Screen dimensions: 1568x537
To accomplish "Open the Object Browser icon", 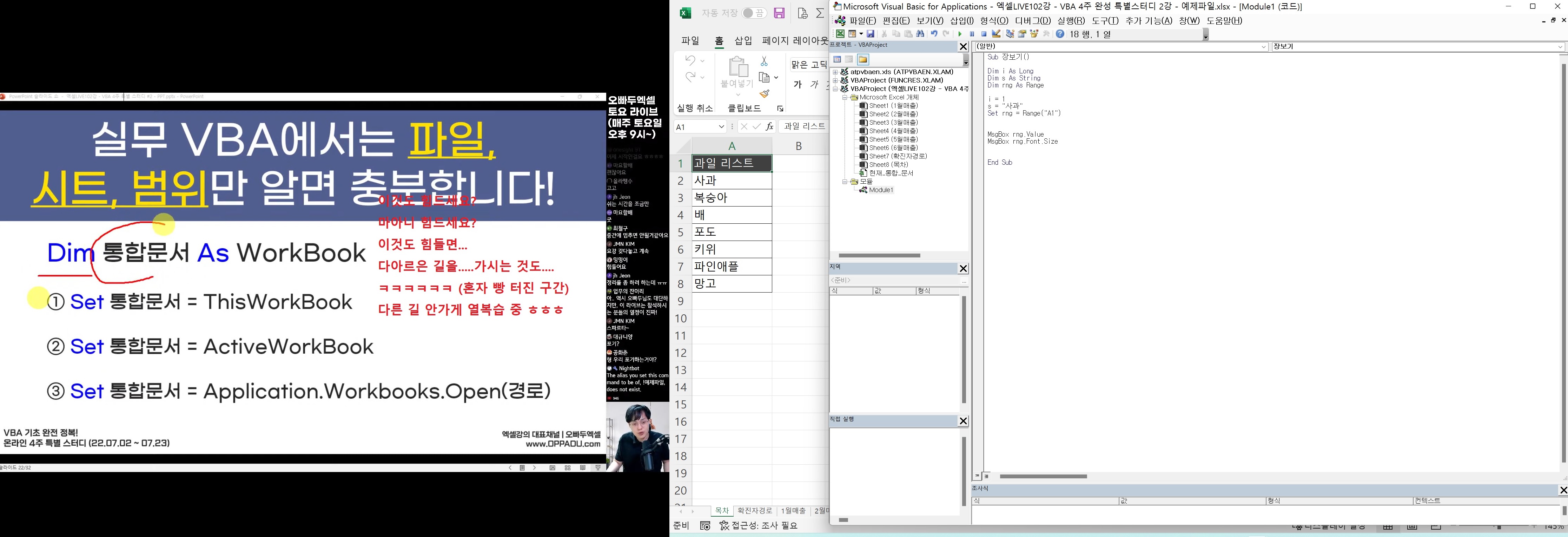I will (x=1034, y=33).
